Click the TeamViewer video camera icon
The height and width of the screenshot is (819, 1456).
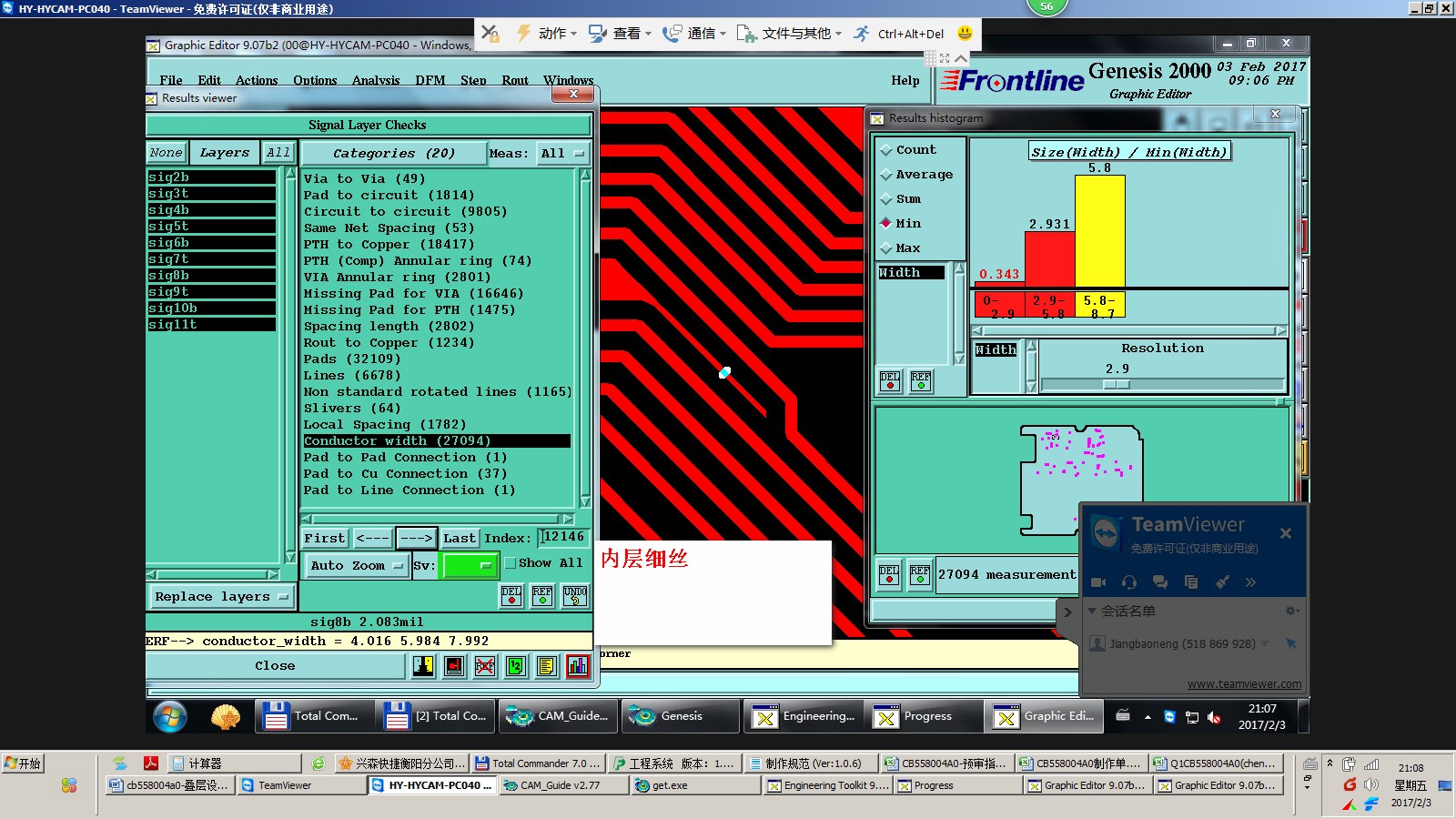point(1098,582)
